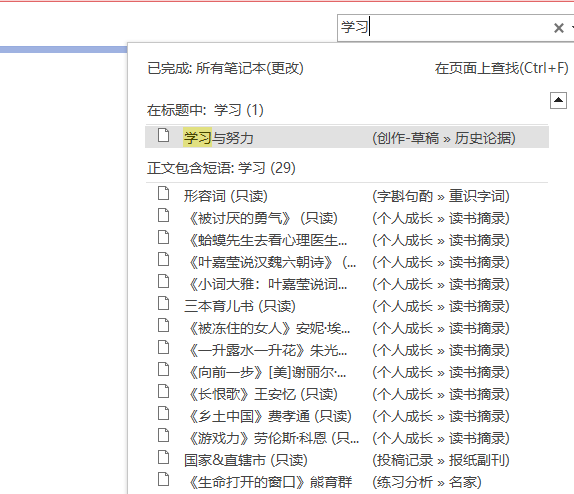Open 《蛤蟆先生去看心理医生 result
The image size is (574, 494).
coord(347,240)
